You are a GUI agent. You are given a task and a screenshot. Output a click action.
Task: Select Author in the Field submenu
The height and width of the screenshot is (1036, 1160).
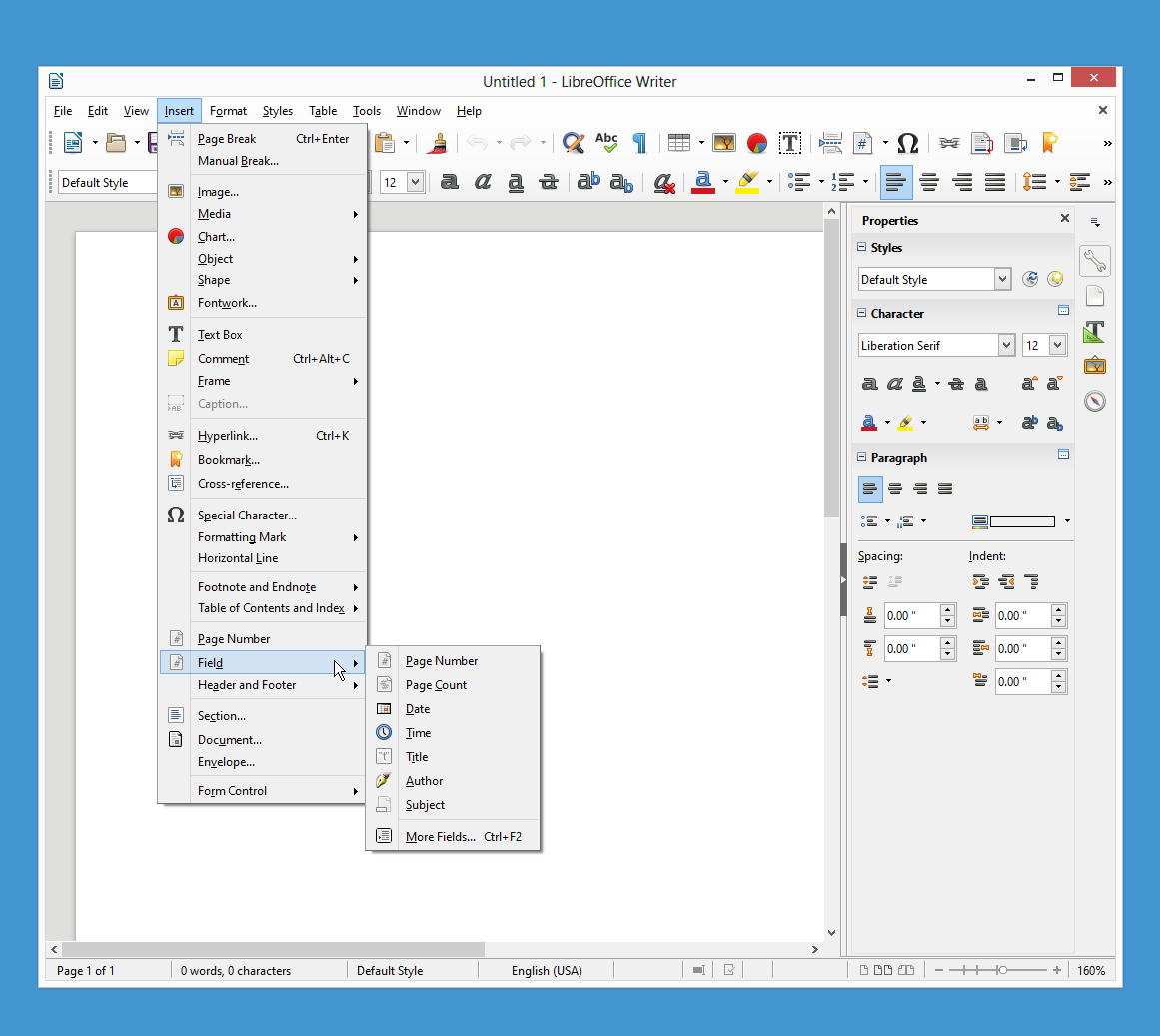point(454,781)
